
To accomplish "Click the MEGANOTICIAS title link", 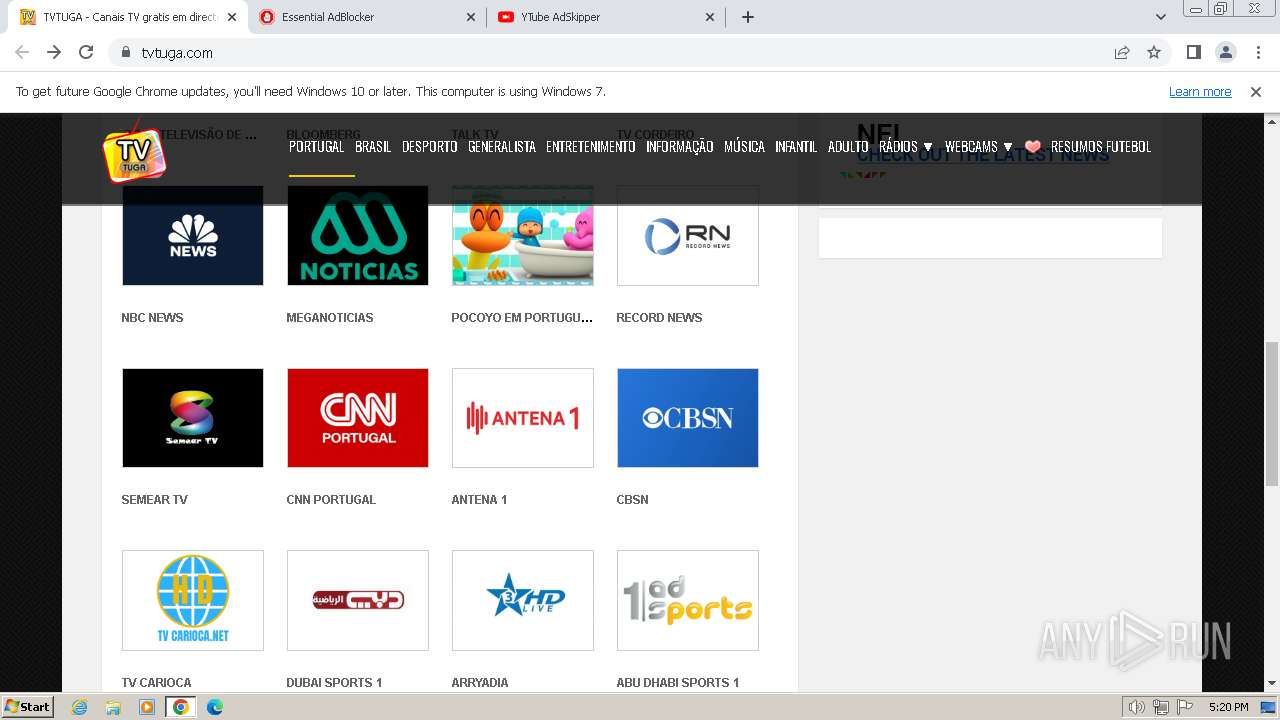I will pos(330,318).
